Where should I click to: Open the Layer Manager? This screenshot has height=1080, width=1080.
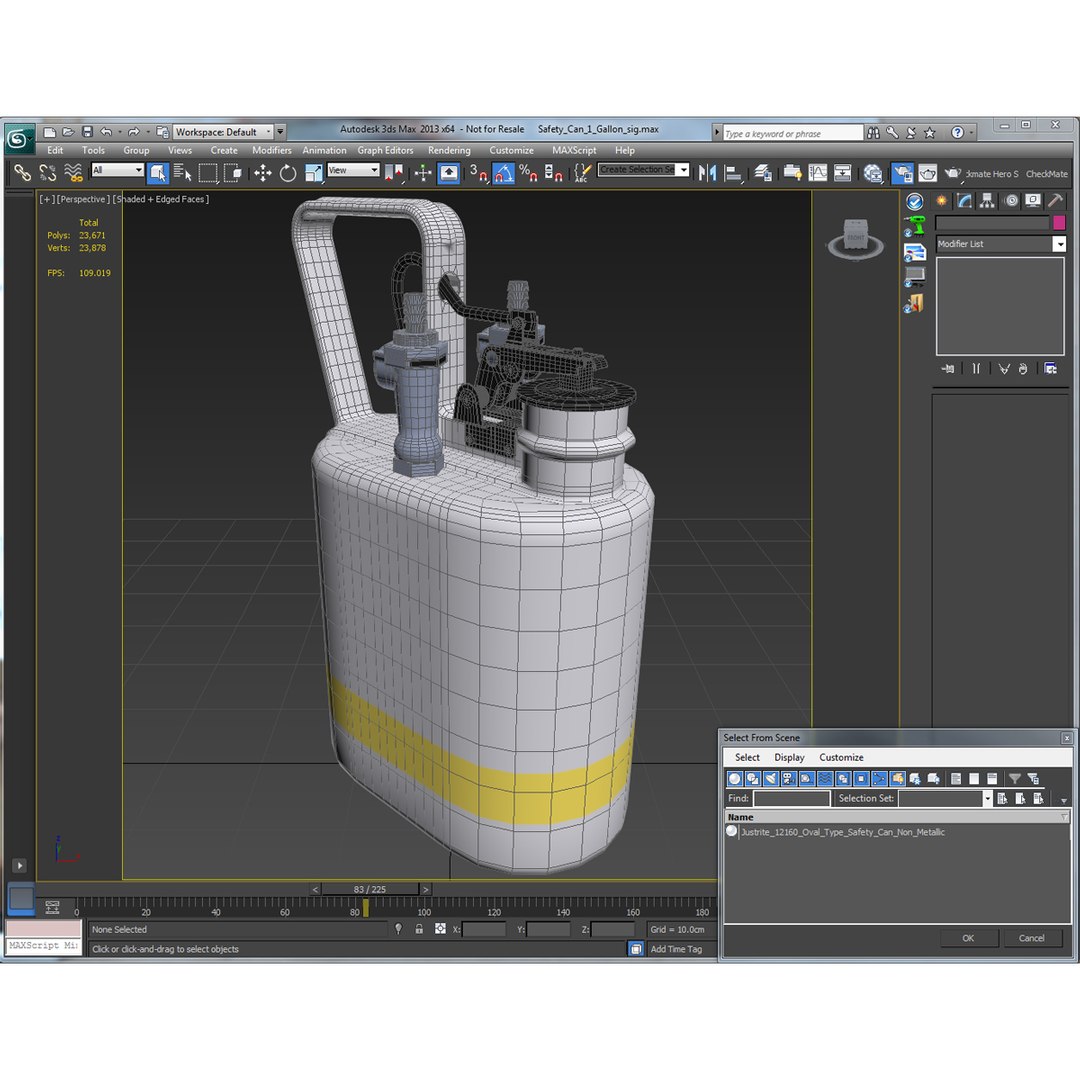(x=762, y=173)
